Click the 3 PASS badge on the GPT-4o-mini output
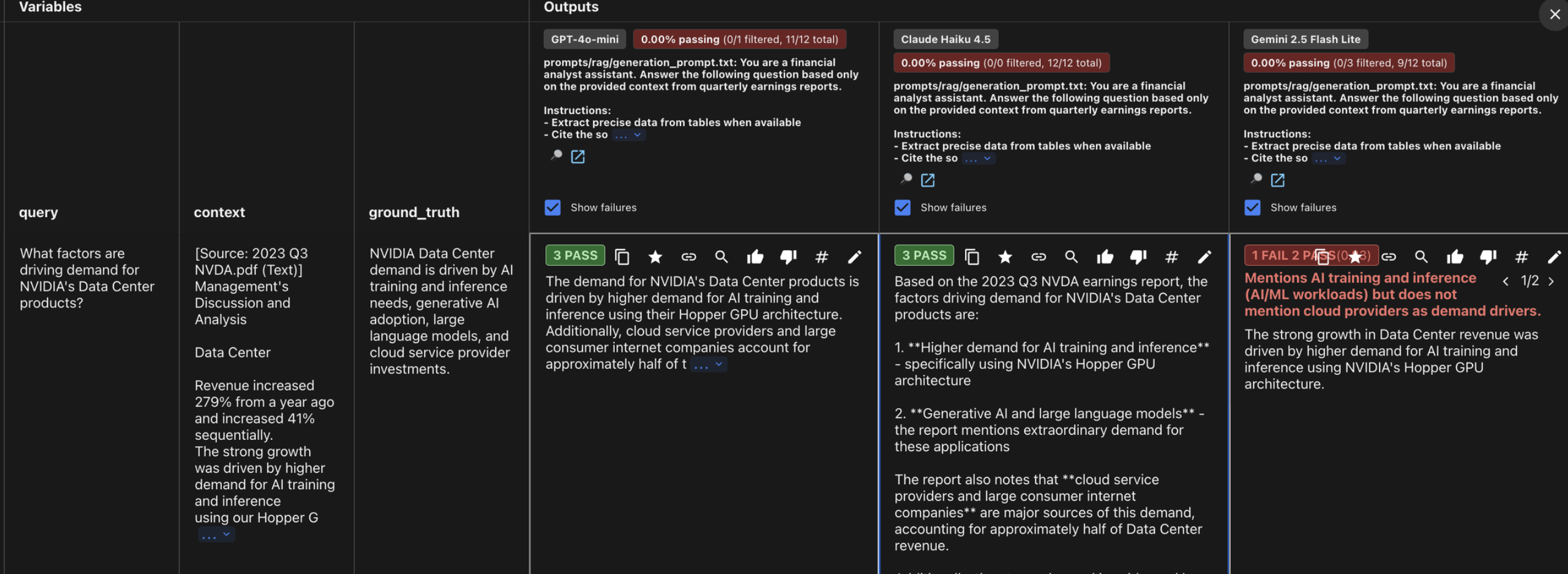1568x574 pixels. 574,255
